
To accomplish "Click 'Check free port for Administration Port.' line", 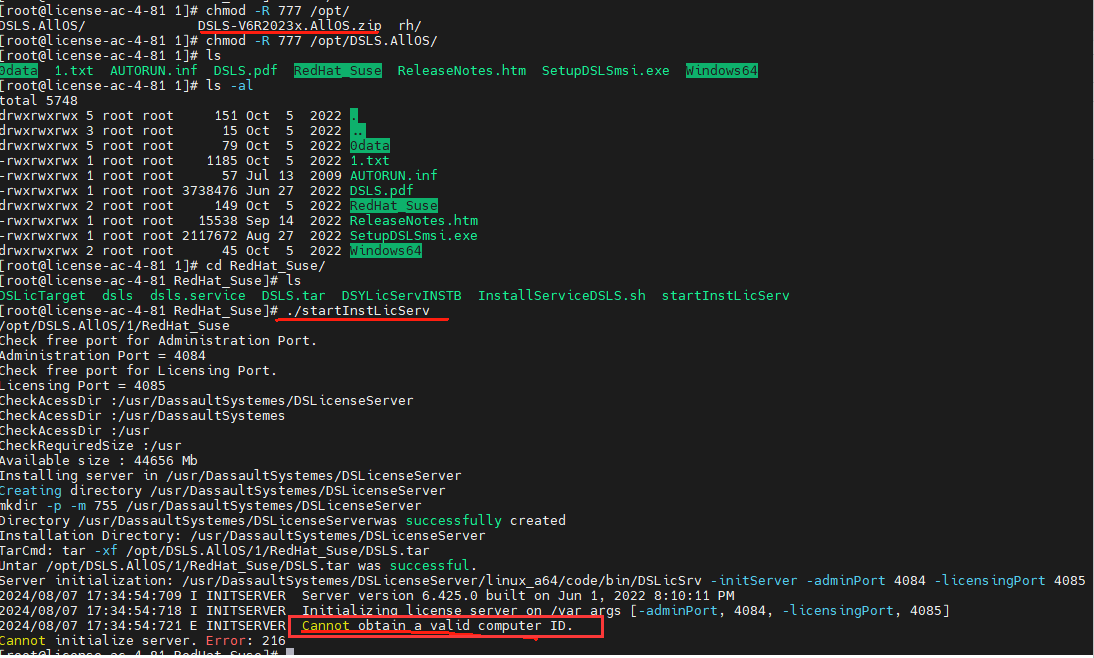I will tap(158, 340).
